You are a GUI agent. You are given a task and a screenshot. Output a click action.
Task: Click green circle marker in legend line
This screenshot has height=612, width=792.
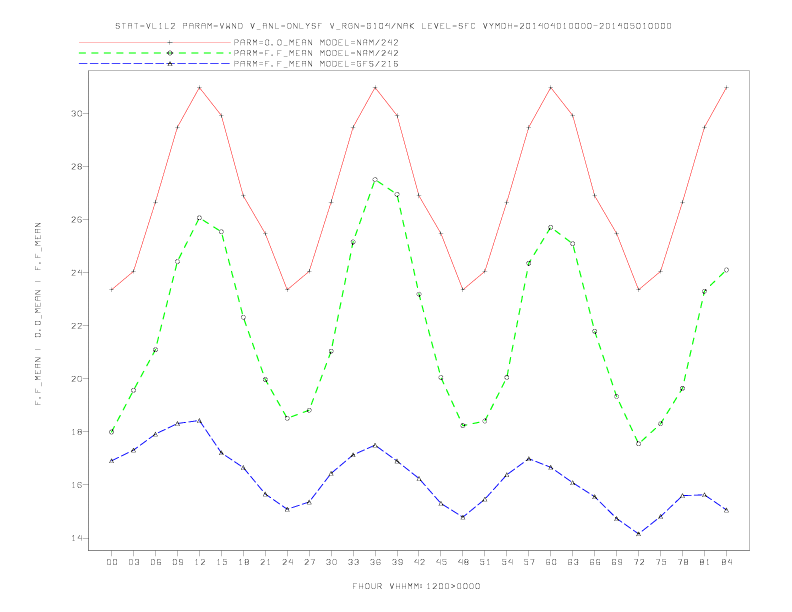pyautogui.click(x=170, y=53)
